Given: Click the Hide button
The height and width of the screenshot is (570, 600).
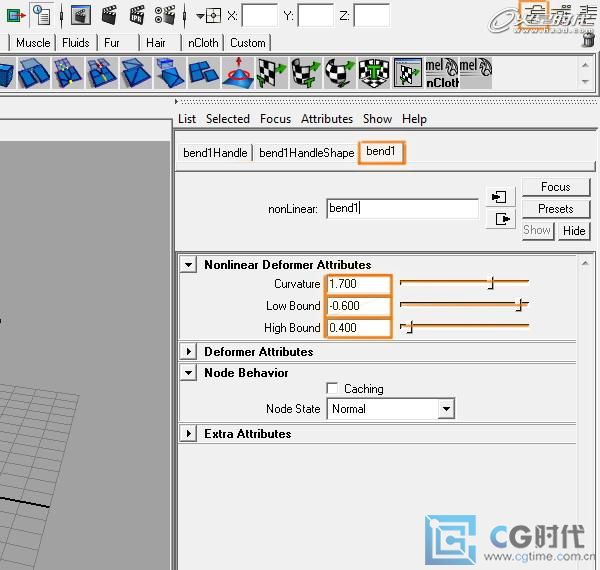Looking at the screenshot, I should 574,231.
